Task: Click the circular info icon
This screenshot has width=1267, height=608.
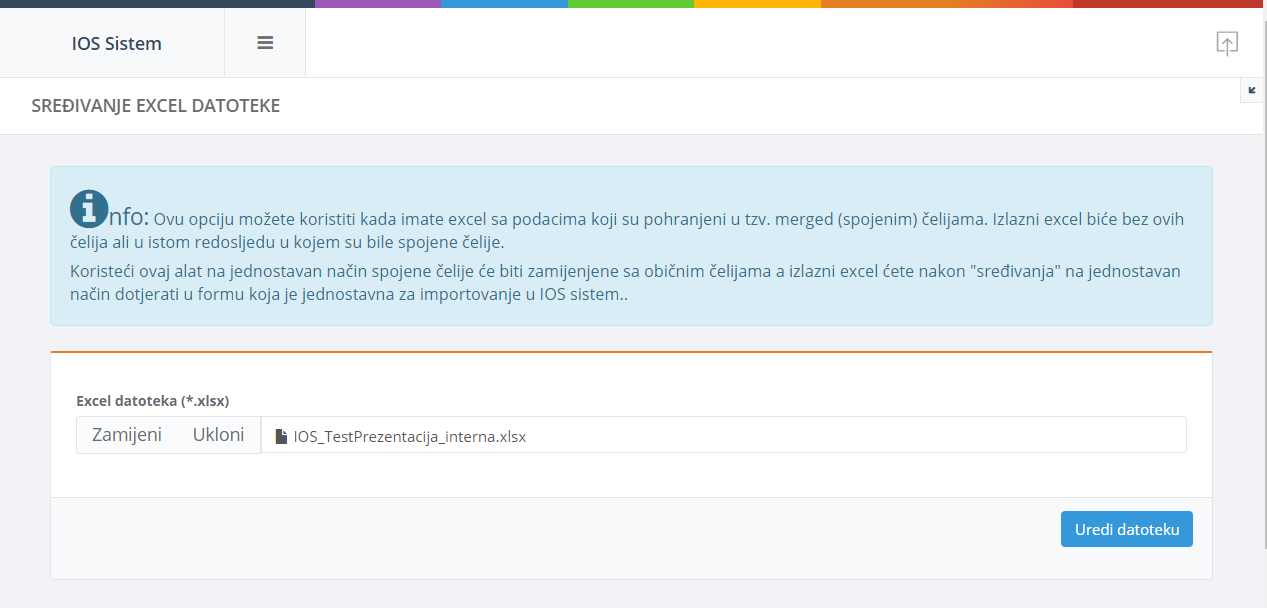Action: tap(89, 209)
